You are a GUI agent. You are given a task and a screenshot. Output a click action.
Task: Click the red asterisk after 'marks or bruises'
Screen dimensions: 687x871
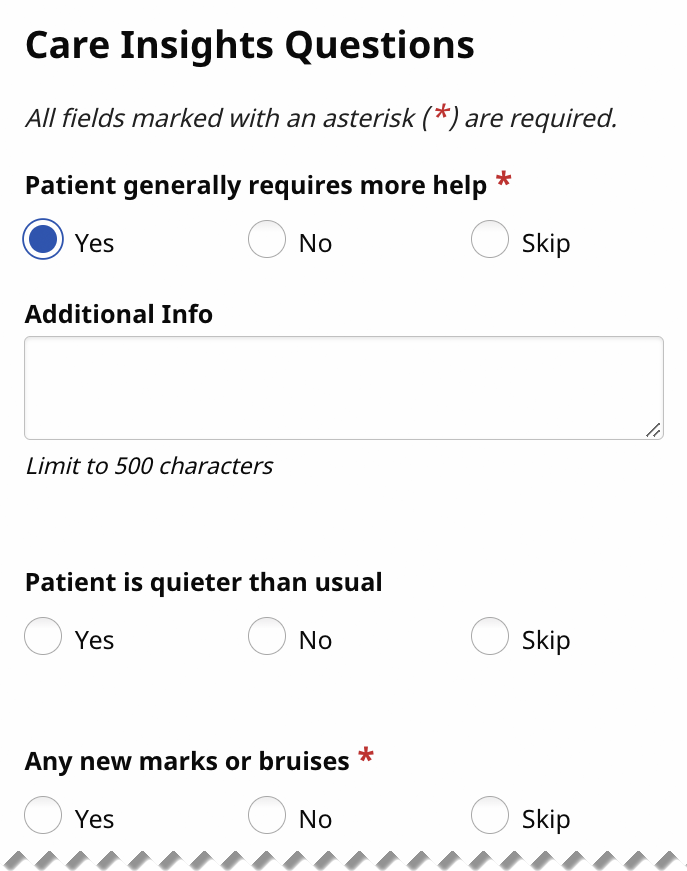[x=366, y=757]
